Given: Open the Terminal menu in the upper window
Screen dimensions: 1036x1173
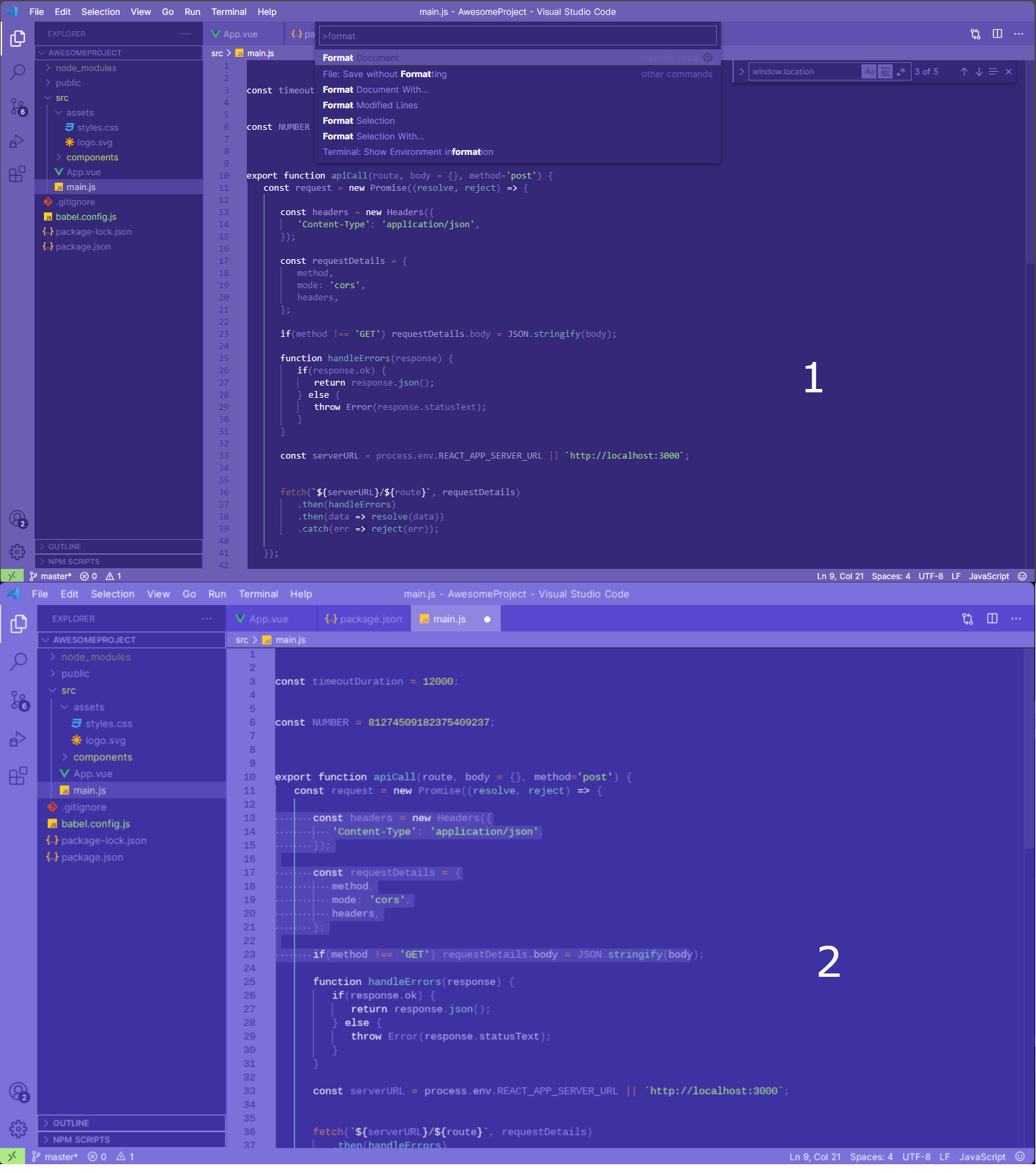Looking at the screenshot, I should tap(229, 11).
